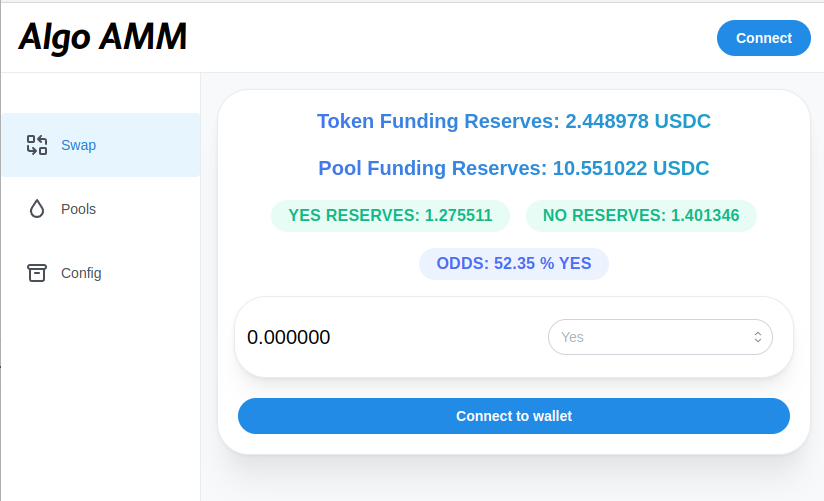Click the ODDS 52.35 % YES badge
824x501 pixels.
pyautogui.click(x=514, y=263)
